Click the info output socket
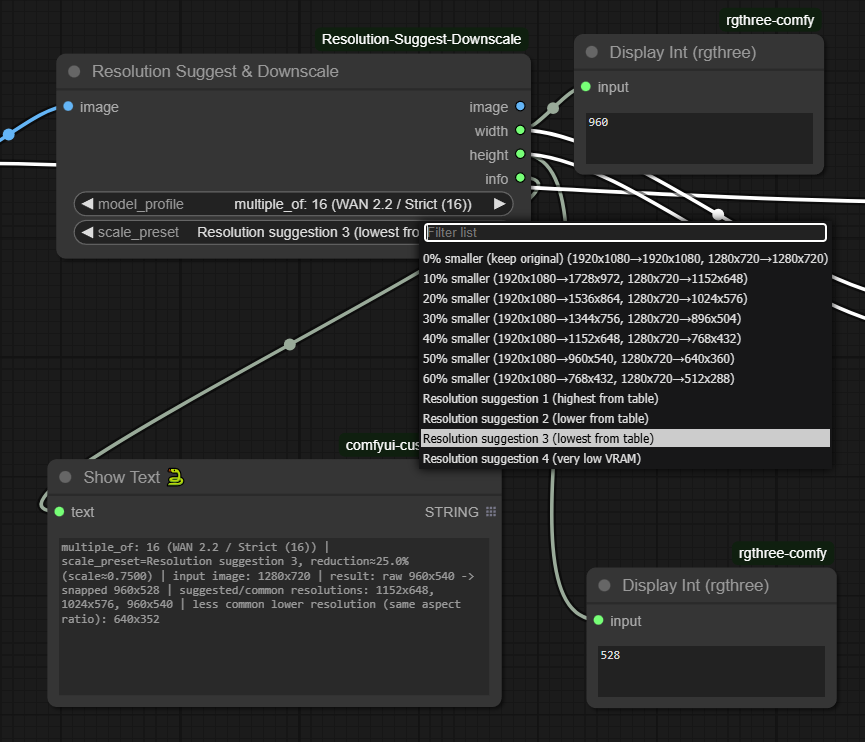The image size is (865, 742). [x=520, y=178]
